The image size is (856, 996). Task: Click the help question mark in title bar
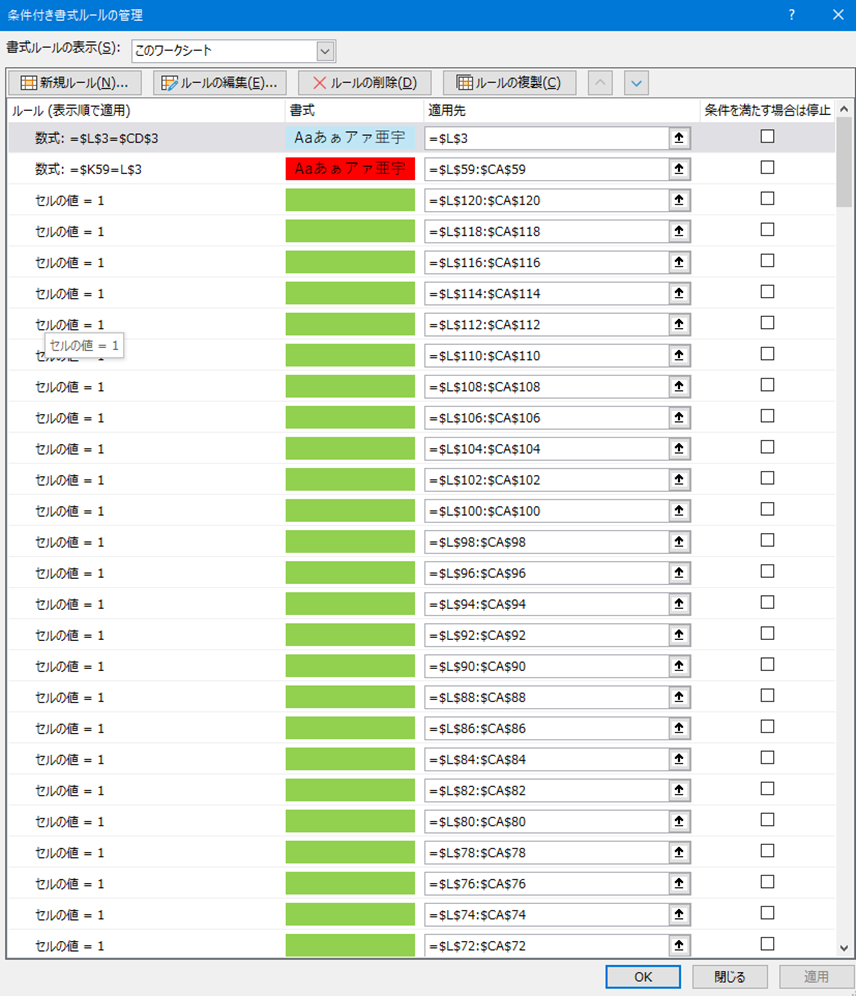click(791, 15)
